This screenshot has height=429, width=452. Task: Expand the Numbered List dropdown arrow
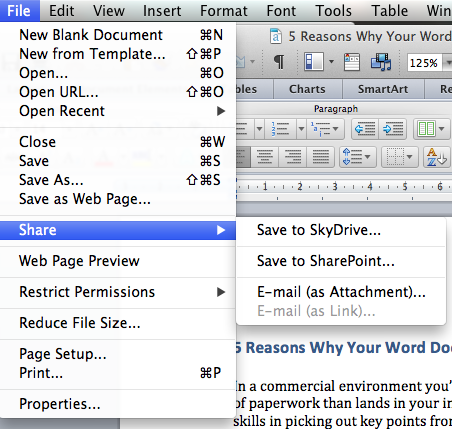(301, 129)
